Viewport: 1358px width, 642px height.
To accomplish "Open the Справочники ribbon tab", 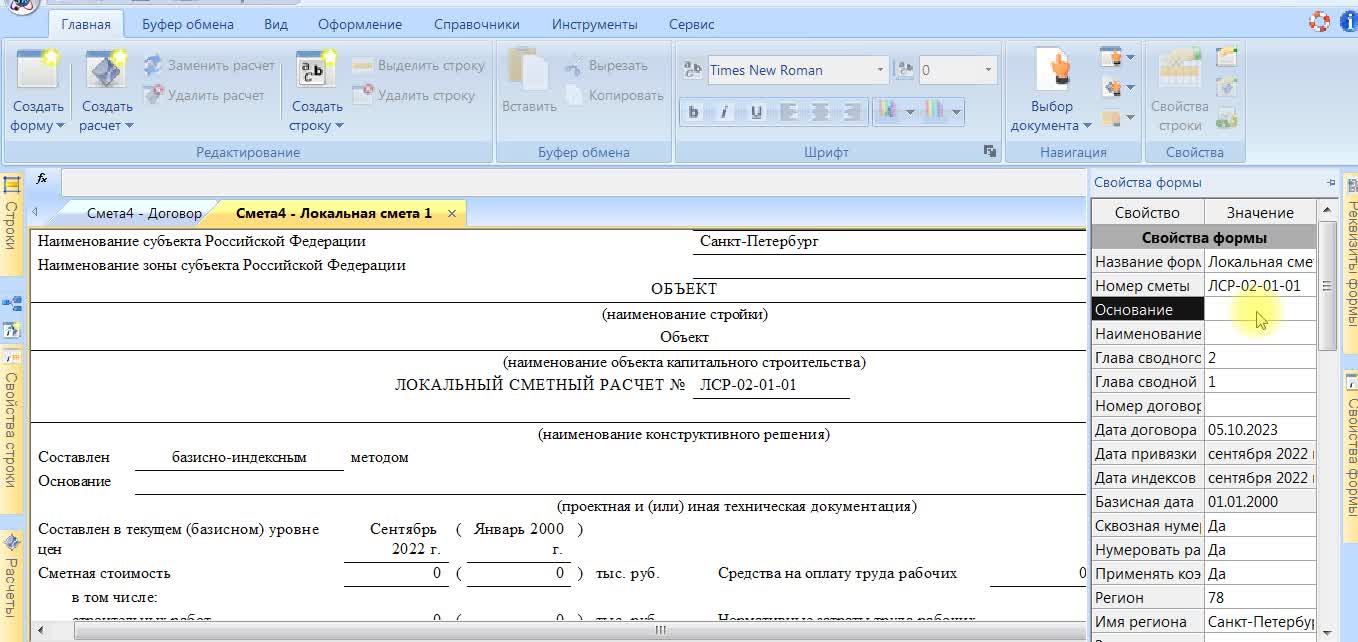I will coord(476,24).
